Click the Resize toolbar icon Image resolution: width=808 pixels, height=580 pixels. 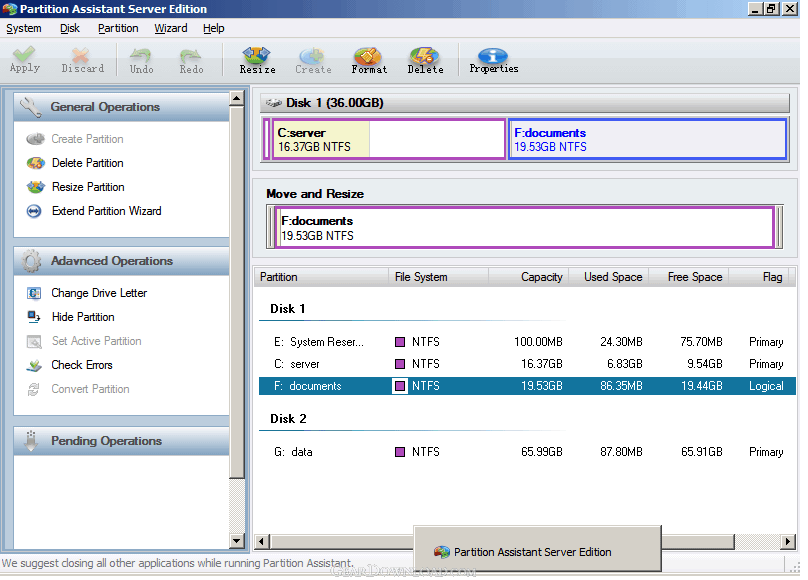point(256,55)
